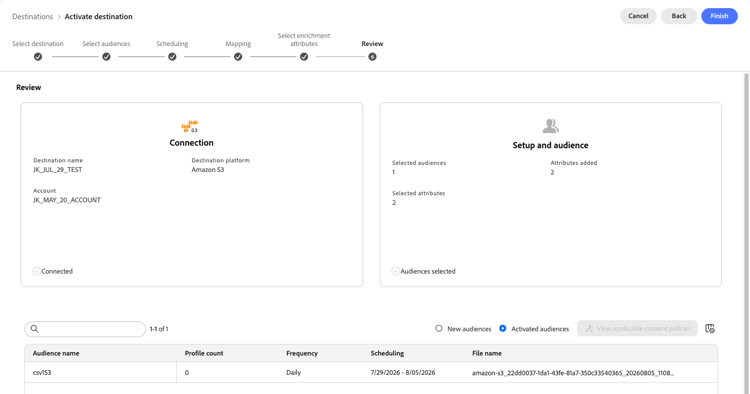The height and width of the screenshot is (394, 750).
Task: Click the Amazon S3 destination platform value
Action: pos(208,170)
